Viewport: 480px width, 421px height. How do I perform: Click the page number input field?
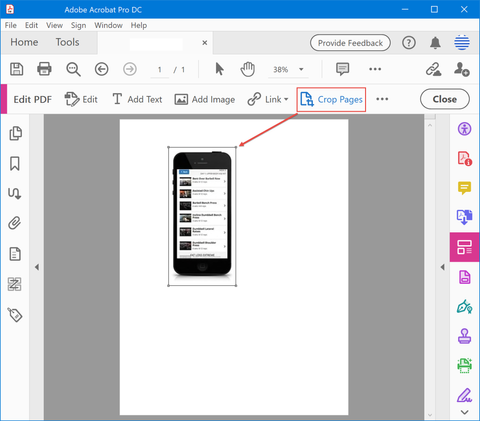(160, 69)
